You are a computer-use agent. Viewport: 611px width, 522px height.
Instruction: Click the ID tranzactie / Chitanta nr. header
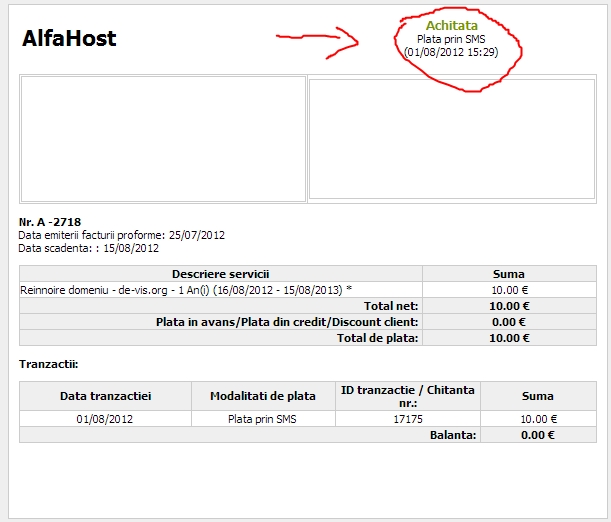pyautogui.click(x=408, y=396)
